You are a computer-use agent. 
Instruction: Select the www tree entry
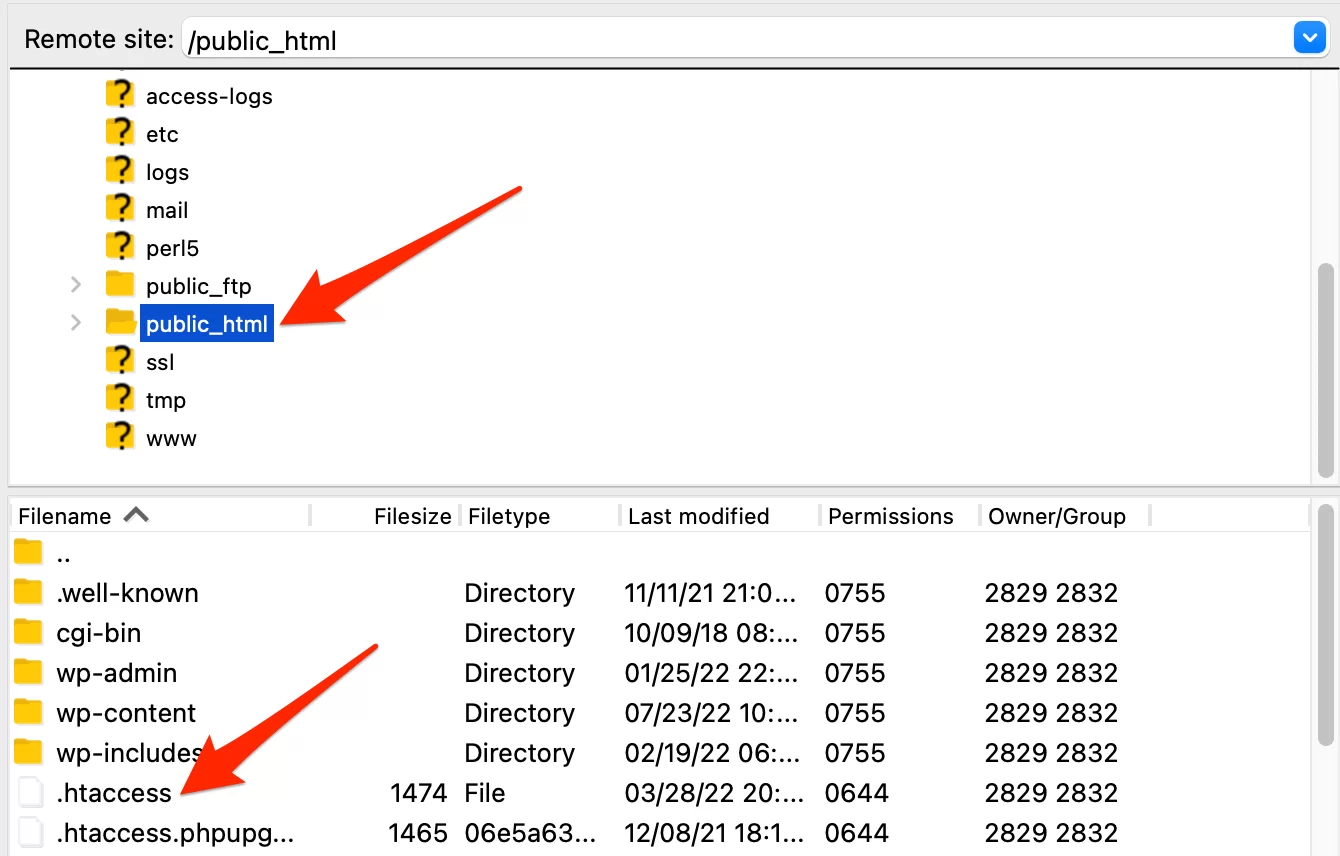pyautogui.click(x=171, y=438)
